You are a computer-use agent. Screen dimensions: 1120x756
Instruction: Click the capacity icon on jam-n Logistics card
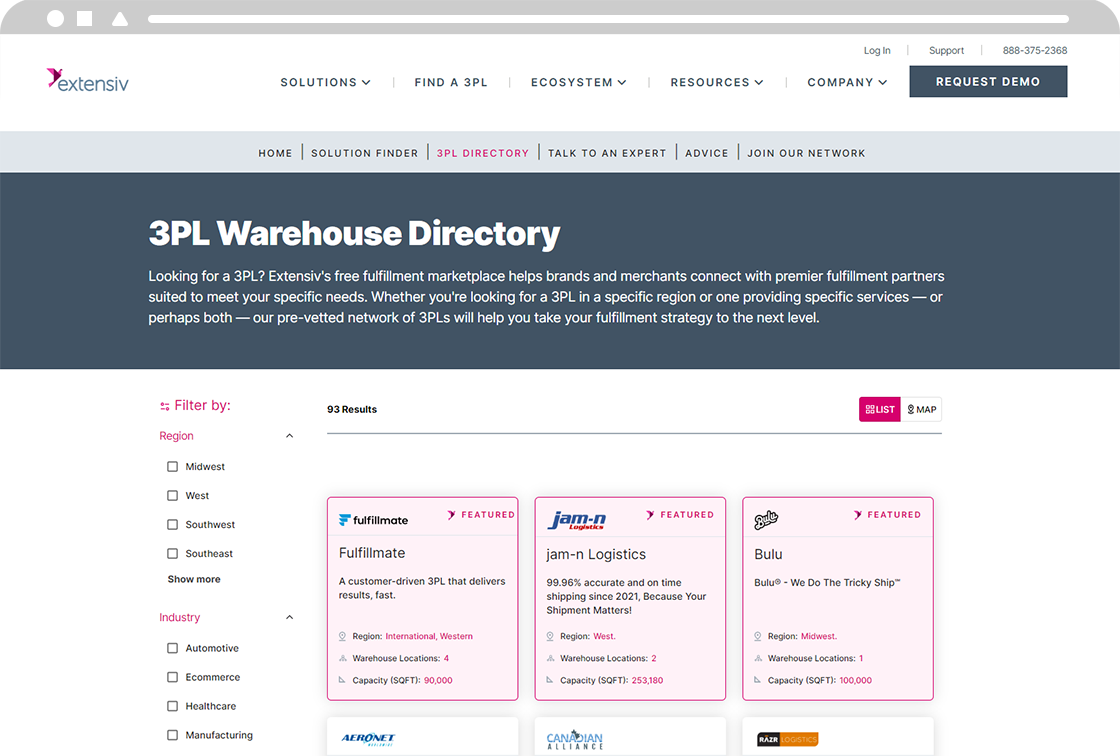click(x=550, y=680)
